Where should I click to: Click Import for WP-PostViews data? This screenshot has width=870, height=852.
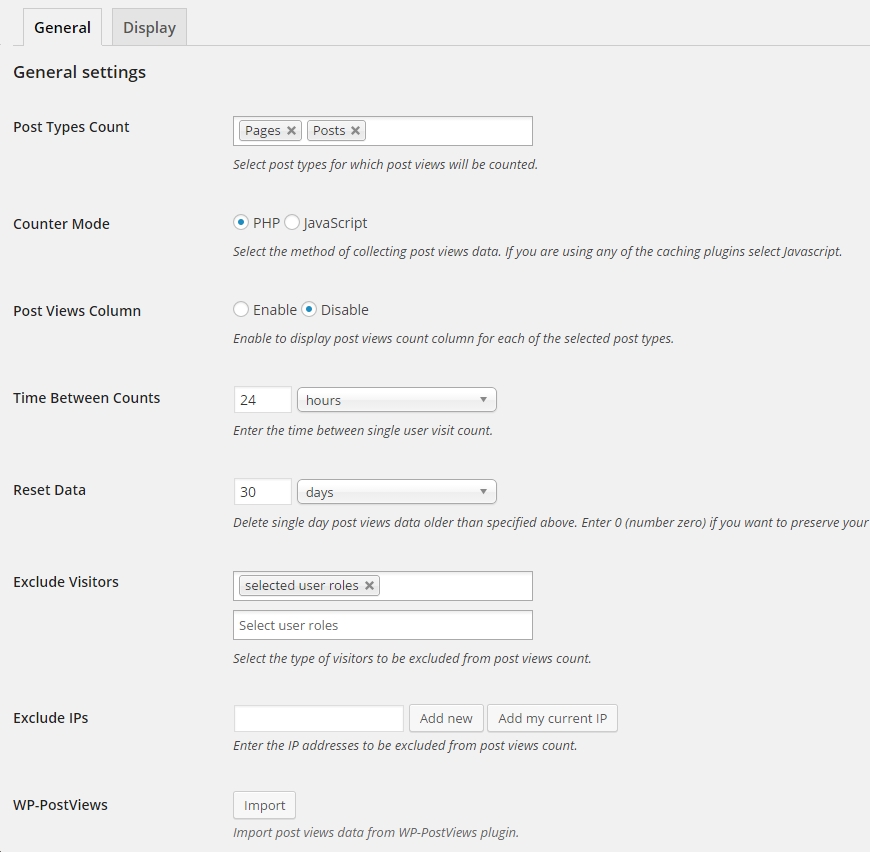click(x=264, y=805)
